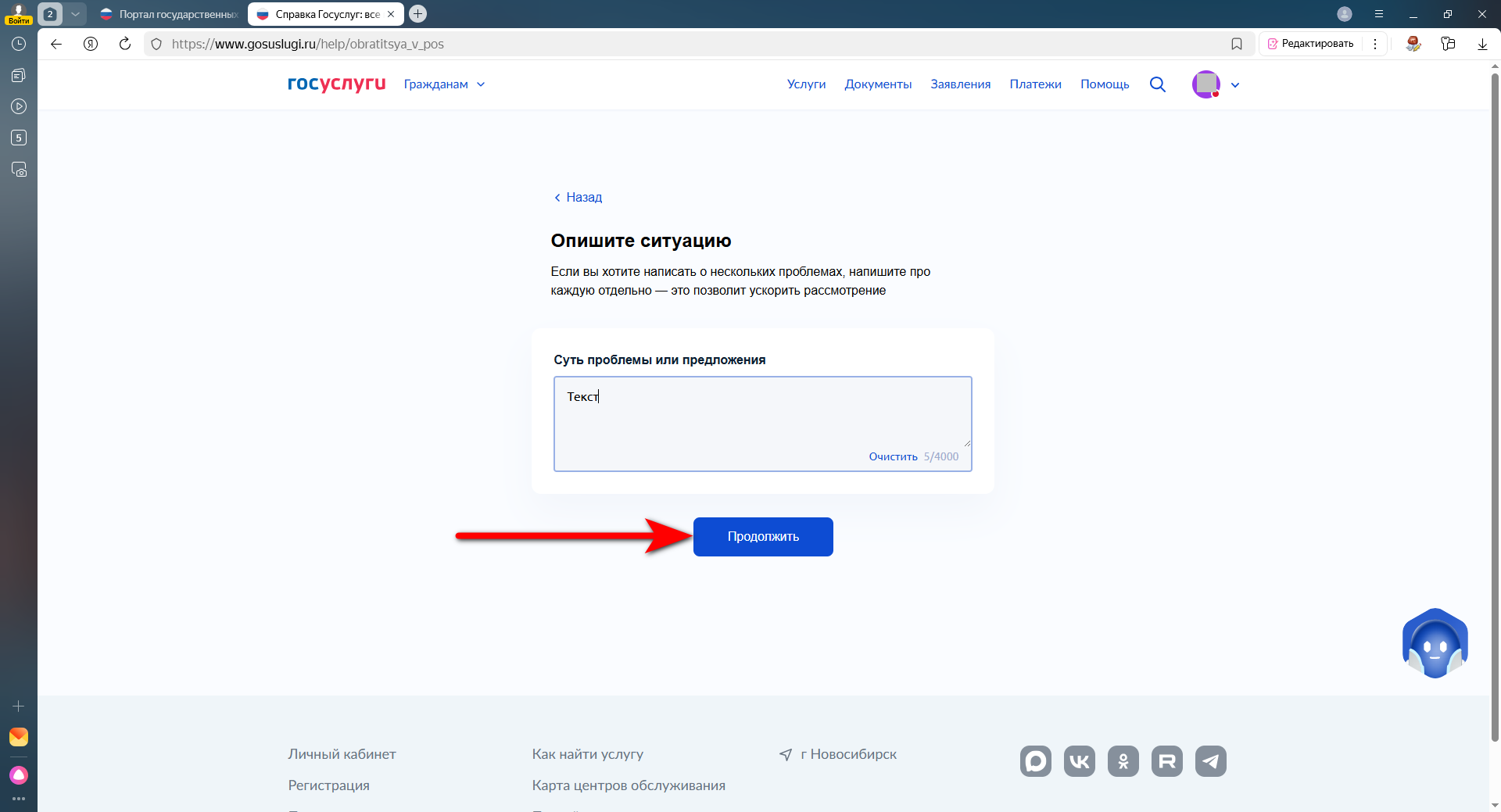Open the mail icon in browser sidebar
The height and width of the screenshot is (812, 1501).
[19, 737]
